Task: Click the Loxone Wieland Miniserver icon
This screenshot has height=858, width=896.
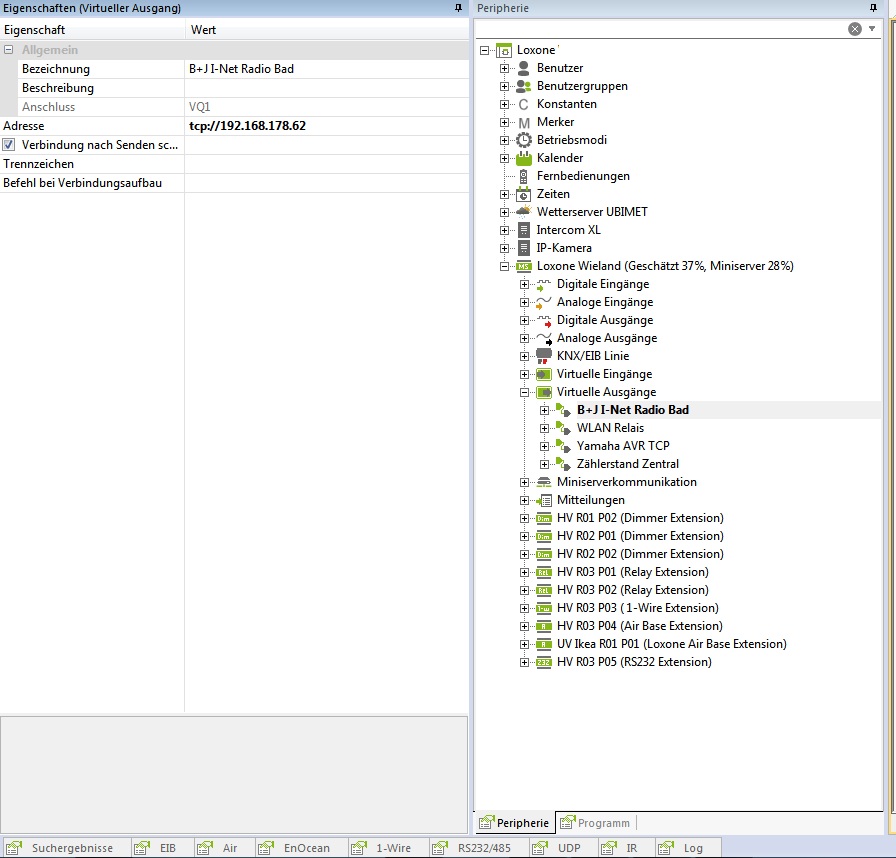Action: pos(524,266)
